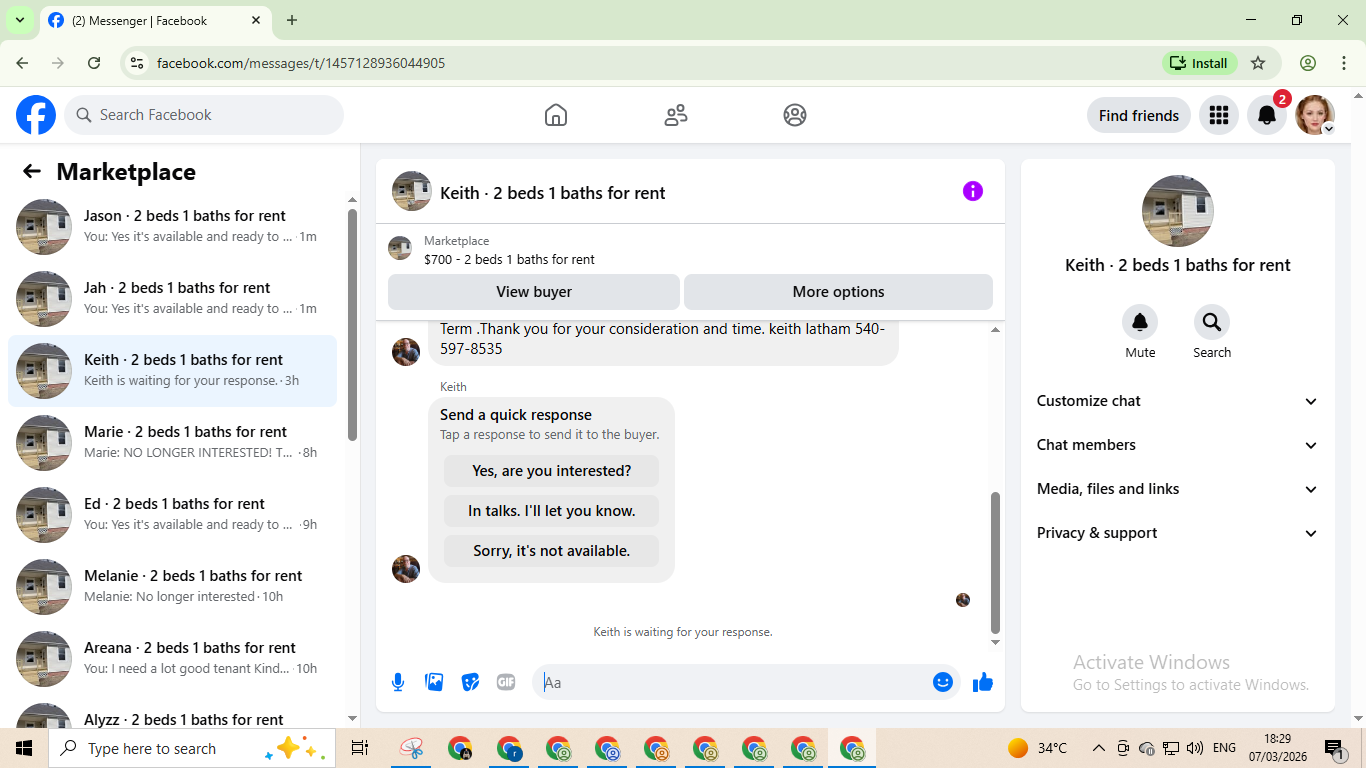The height and width of the screenshot is (768, 1366).
Task: Open the Facebook logo home link
Action: point(36,115)
